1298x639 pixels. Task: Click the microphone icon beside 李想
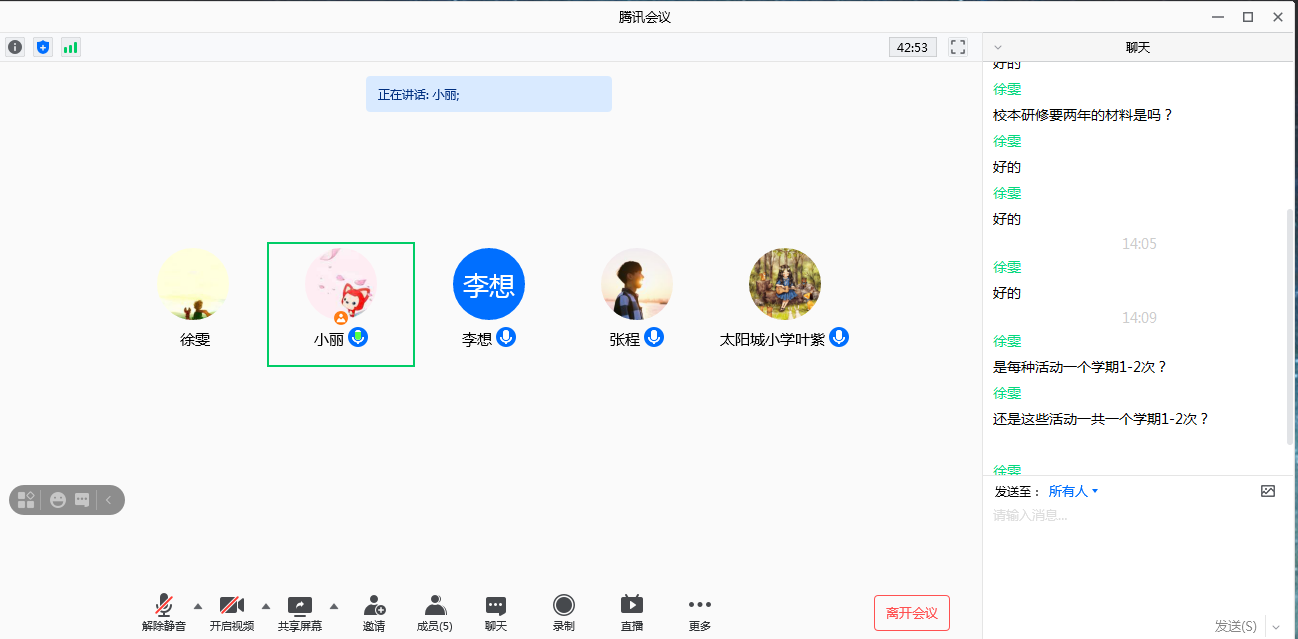click(x=506, y=337)
